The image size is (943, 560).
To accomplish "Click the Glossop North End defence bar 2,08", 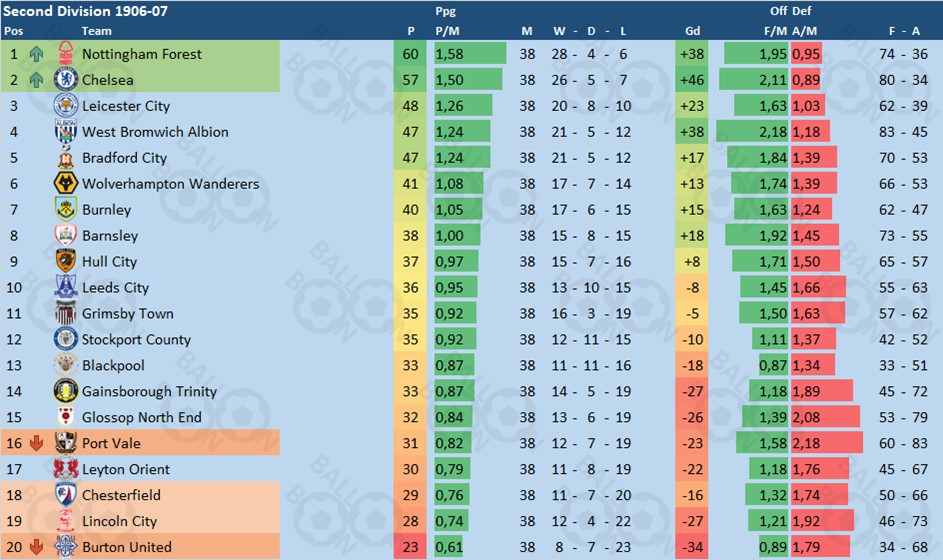I will tap(825, 417).
